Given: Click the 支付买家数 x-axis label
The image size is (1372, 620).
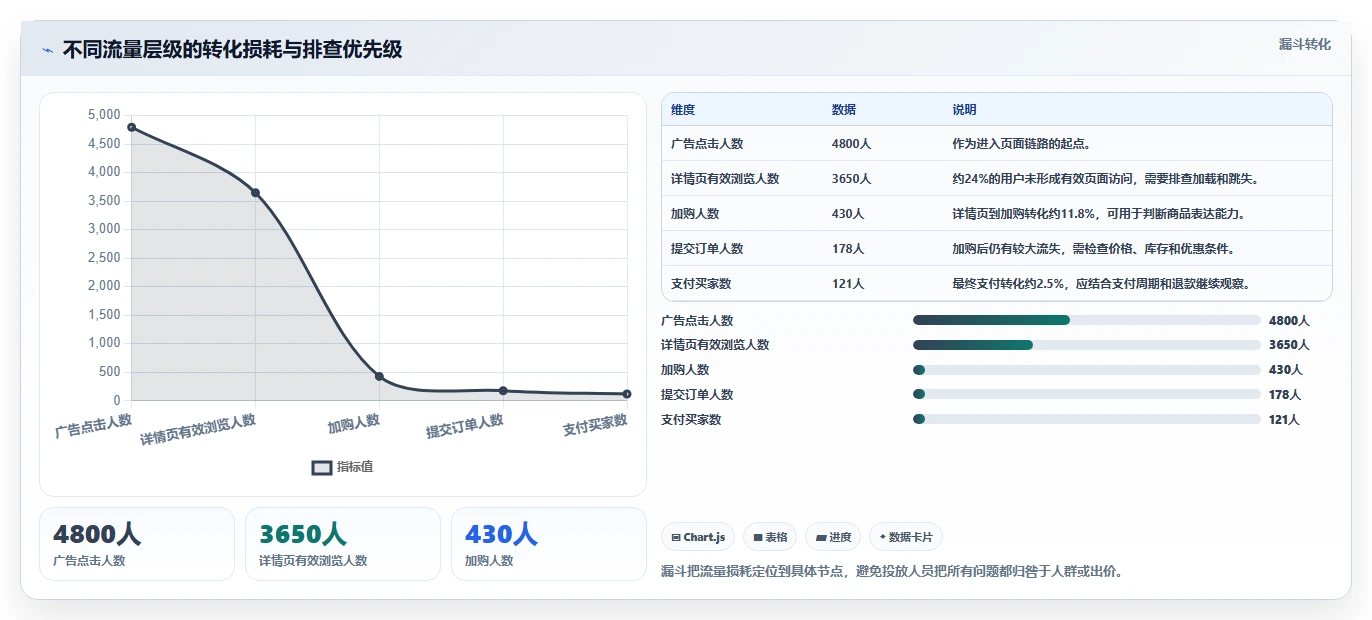Looking at the screenshot, I should point(595,425).
